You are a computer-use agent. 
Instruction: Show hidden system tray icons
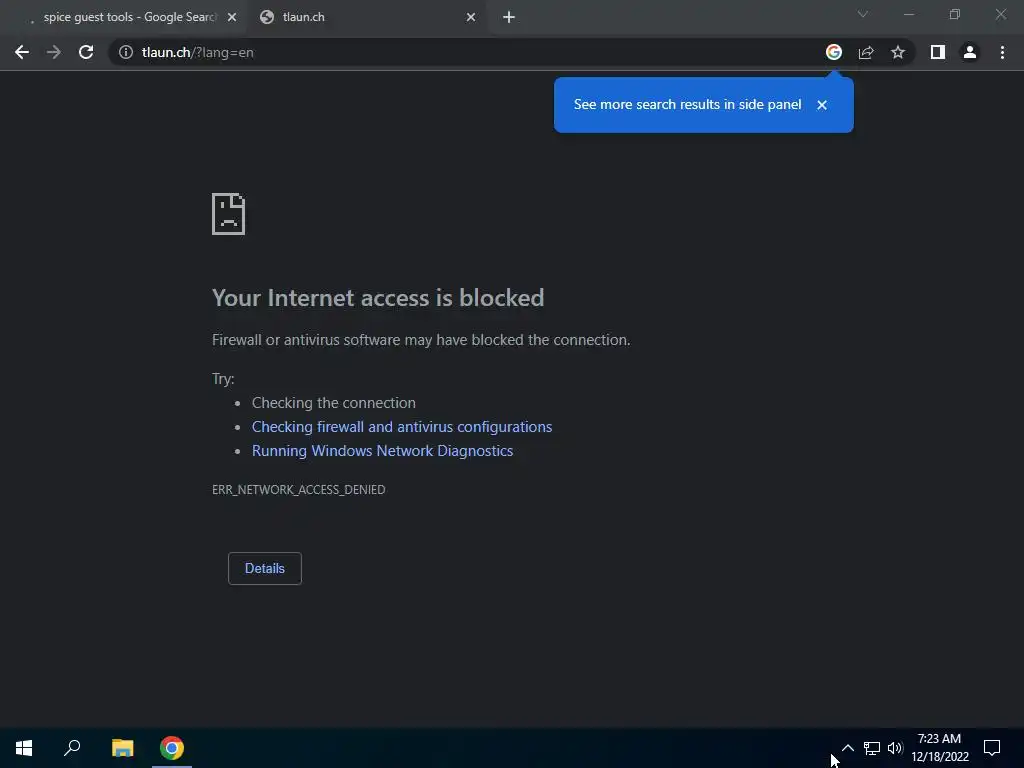[x=847, y=748]
